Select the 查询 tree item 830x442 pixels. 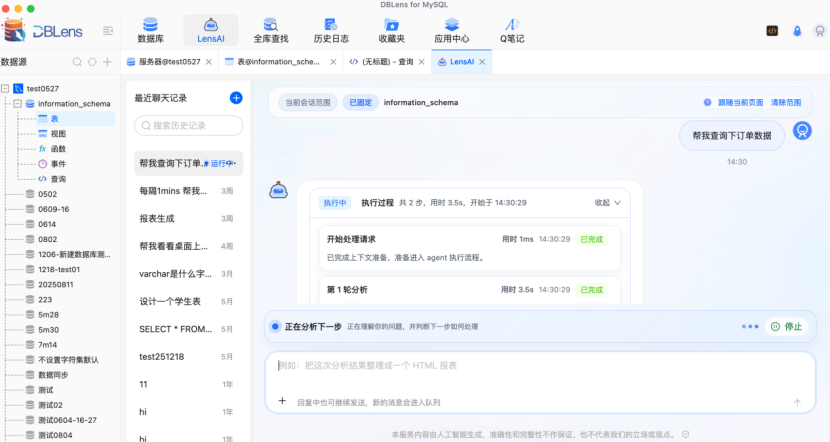[x=58, y=179]
